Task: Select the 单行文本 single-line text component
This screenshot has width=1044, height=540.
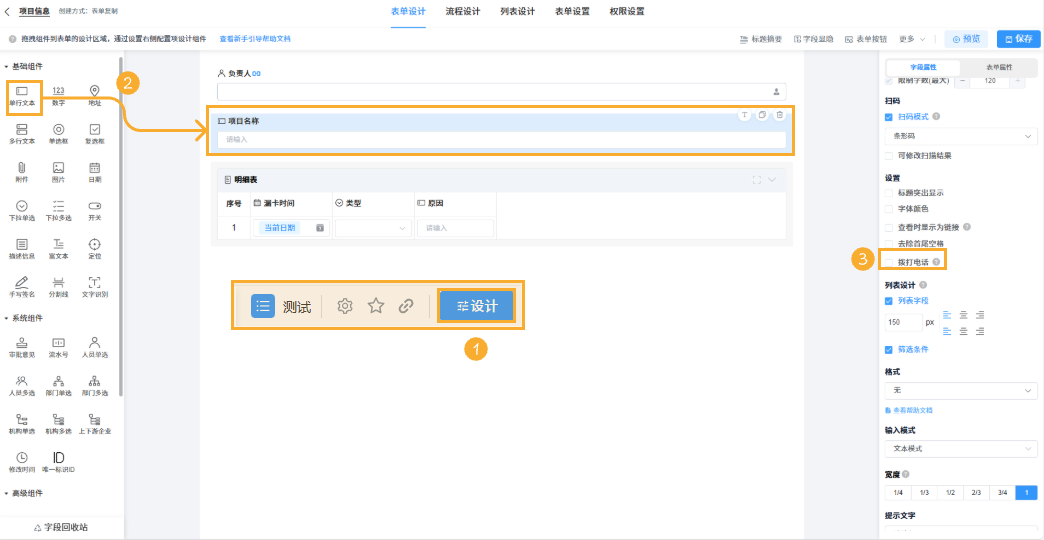Action: (22, 96)
